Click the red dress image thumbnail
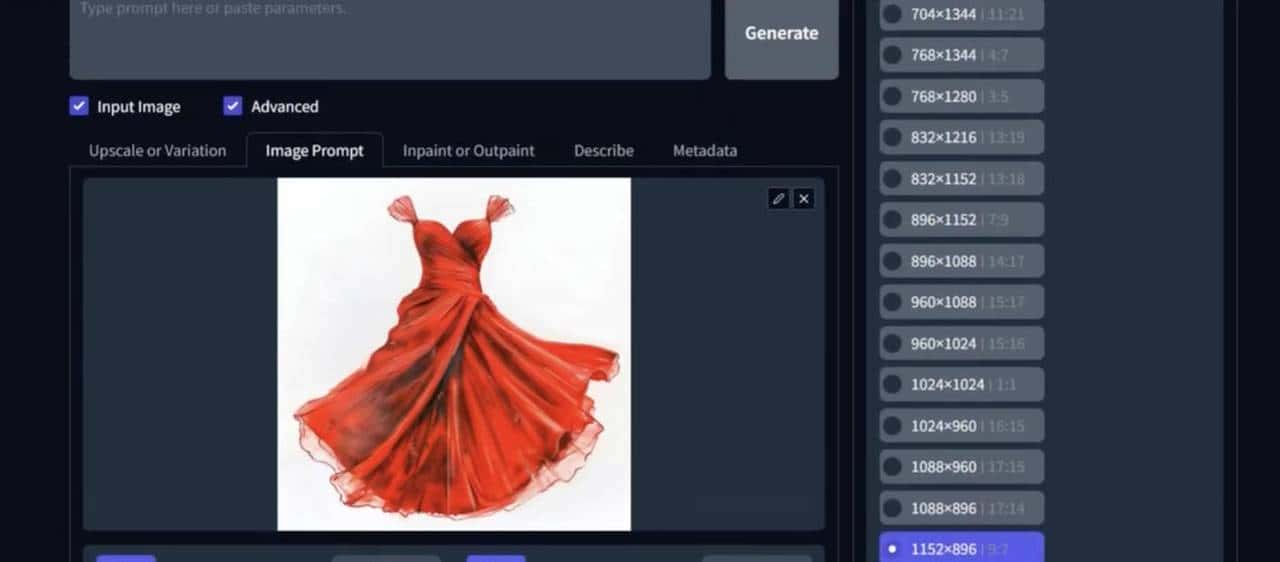Screen dimensions: 1280x562 pos(453,354)
